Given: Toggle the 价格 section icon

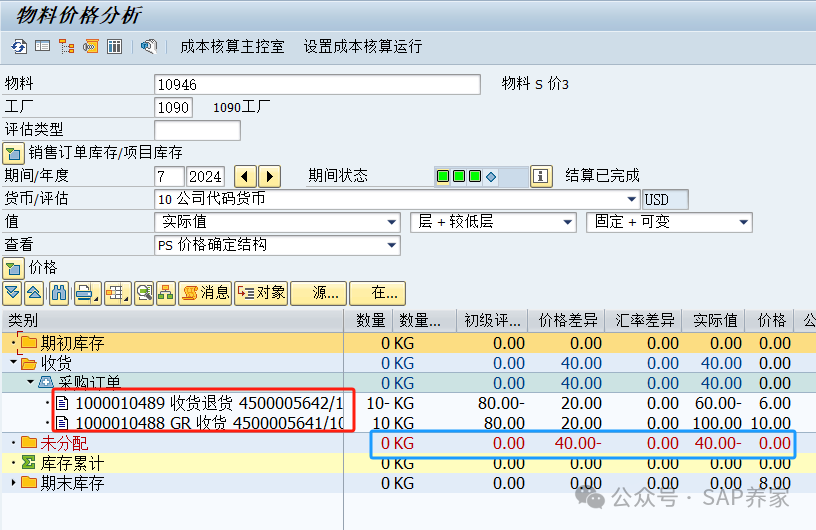Looking at the screenshot, I should [13, 268].
